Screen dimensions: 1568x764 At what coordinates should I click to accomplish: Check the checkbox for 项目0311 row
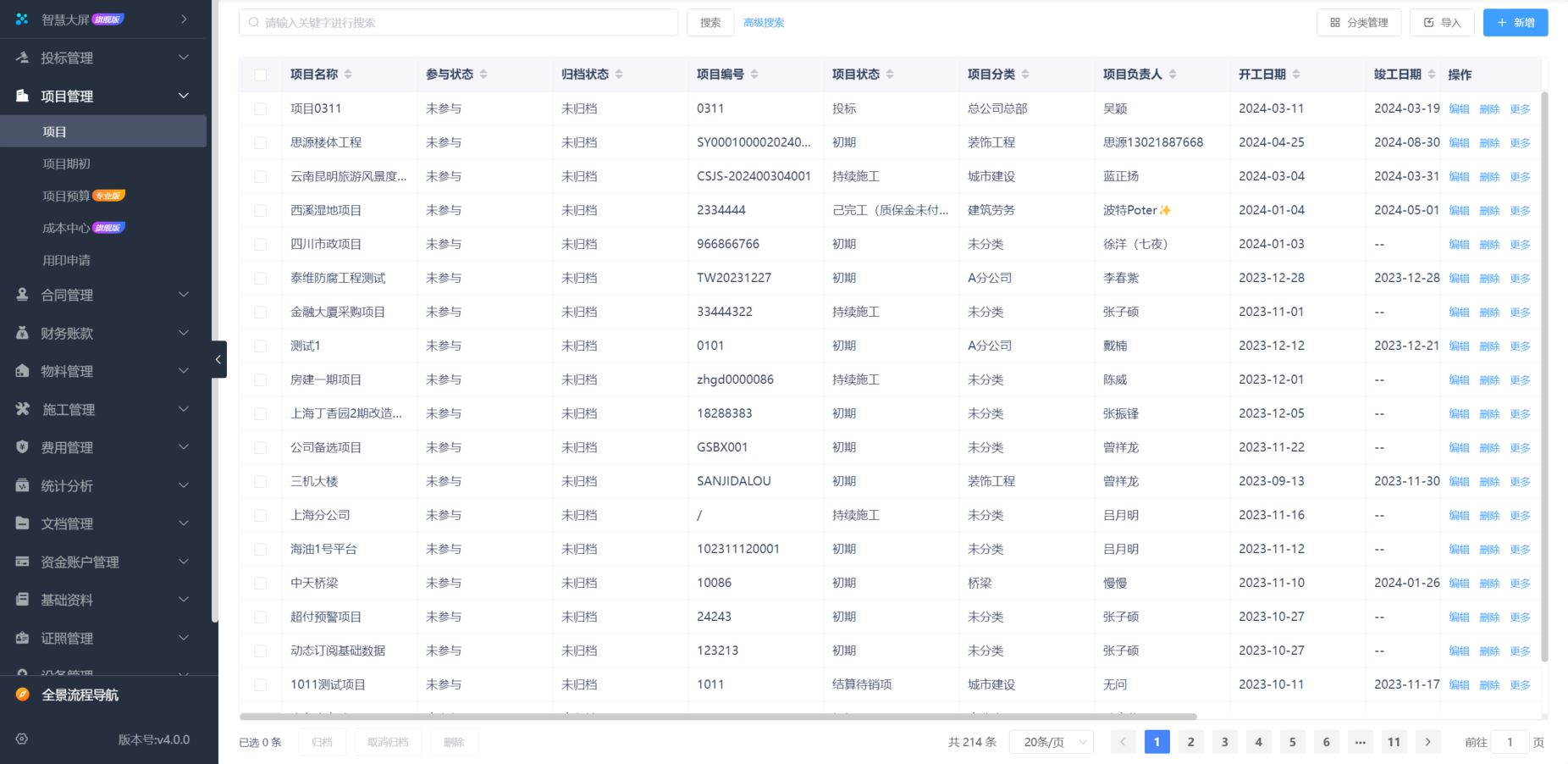(x=260, y=108)
